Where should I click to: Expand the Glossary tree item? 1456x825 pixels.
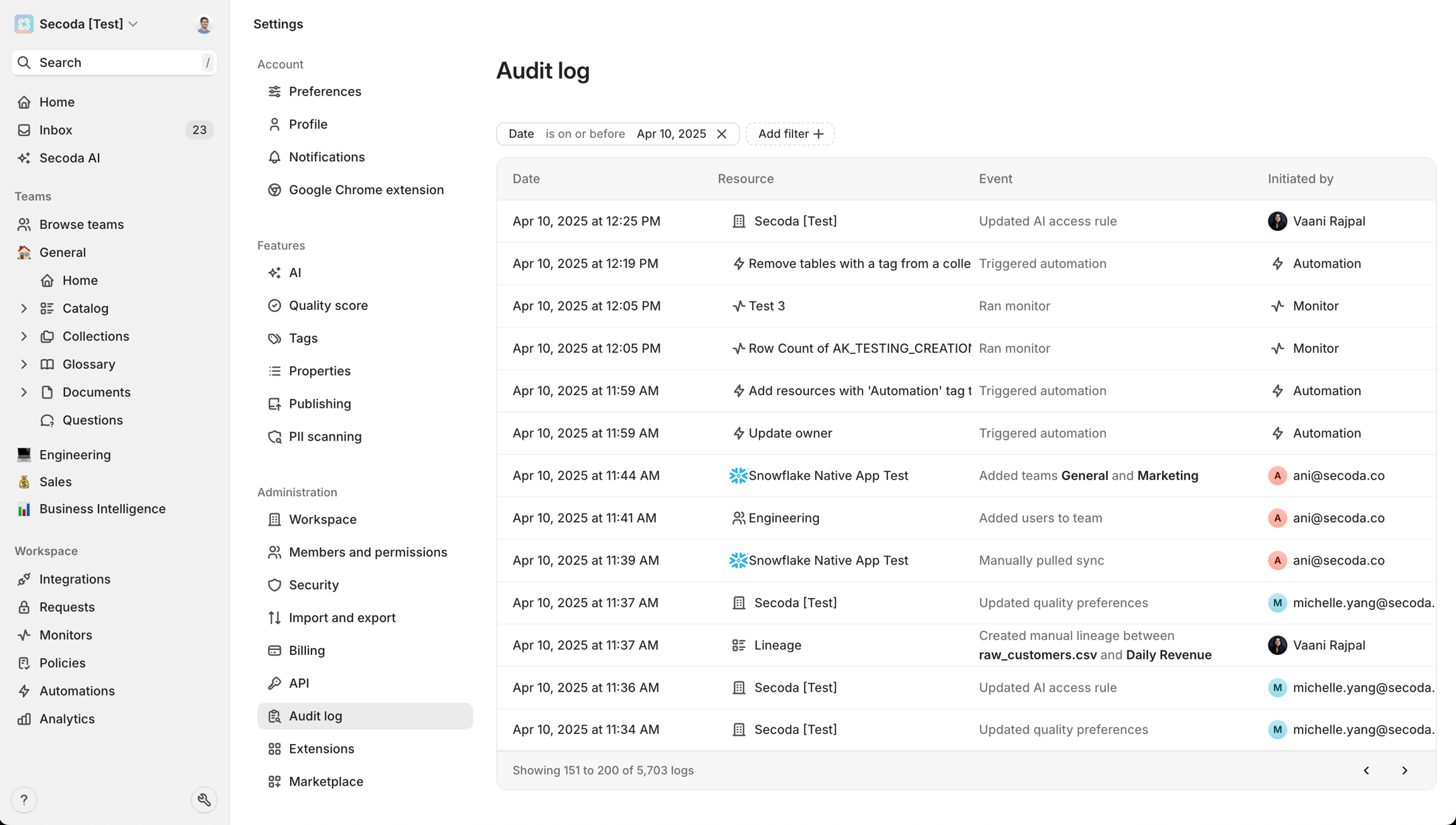pyautogui.click(x=24, y=364)
